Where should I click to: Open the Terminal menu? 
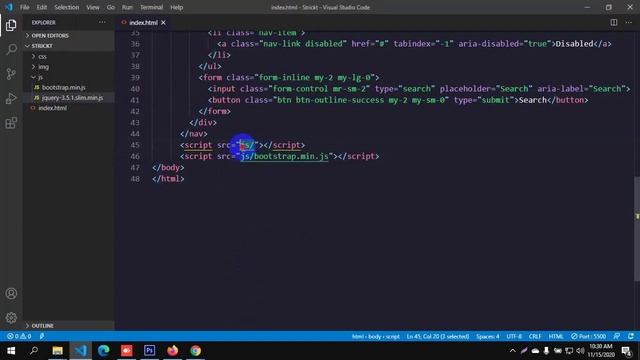click(x=151, y=7)
